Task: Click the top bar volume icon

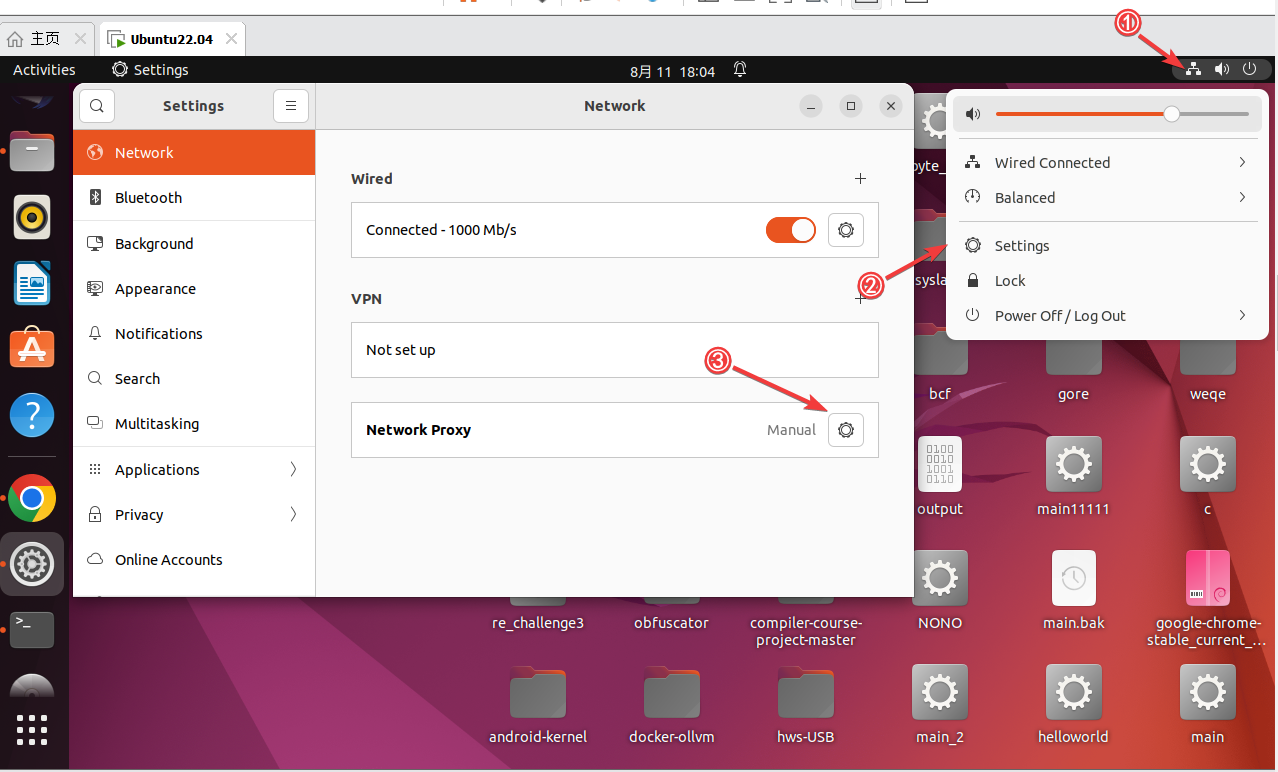Action: pyautogui.click(x=1222, y=69)
